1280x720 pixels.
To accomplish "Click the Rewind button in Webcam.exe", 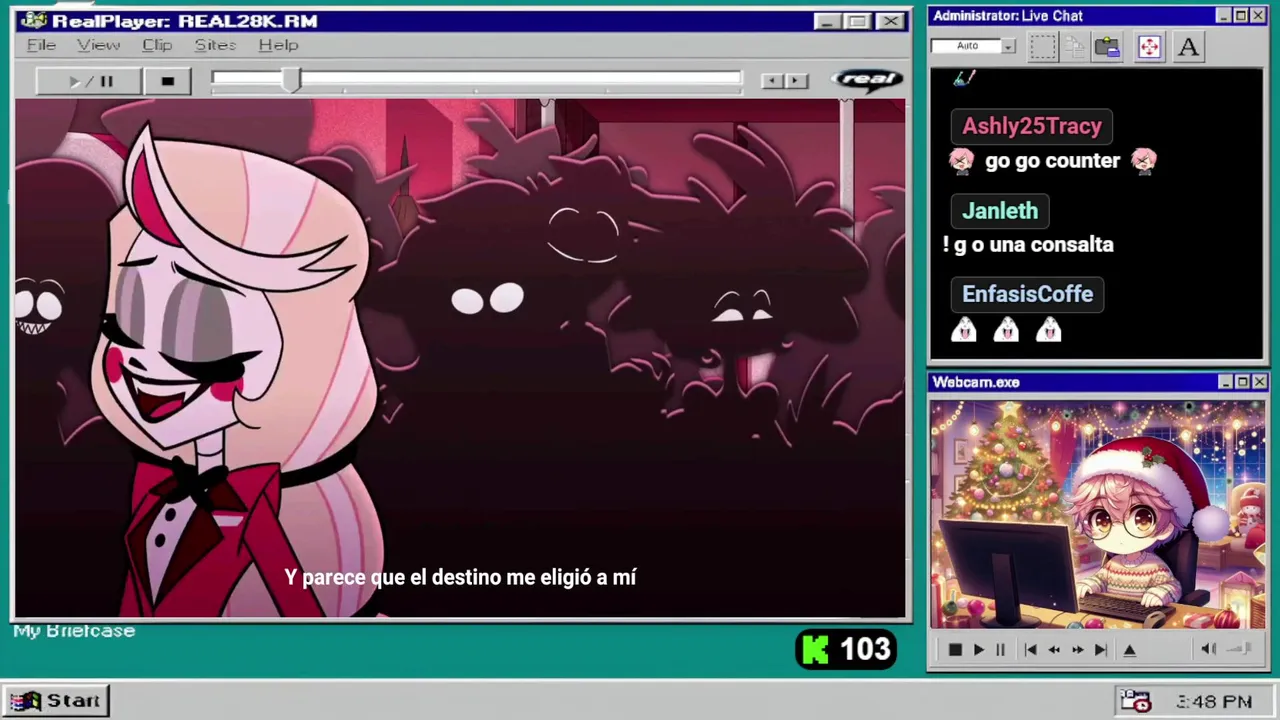I will pyautogui.click(x=1054, y=650).
